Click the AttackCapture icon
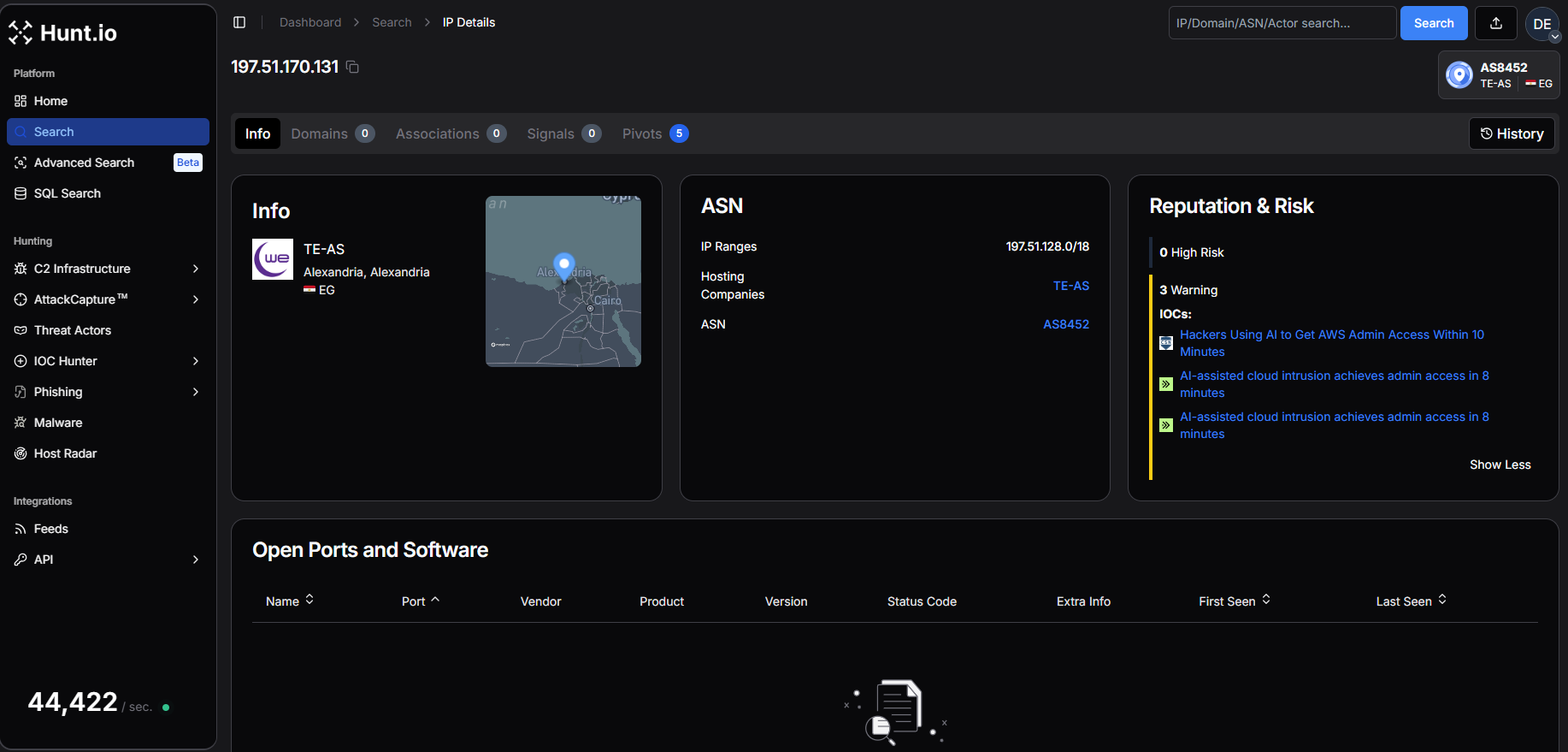 [x=21, y=299]
